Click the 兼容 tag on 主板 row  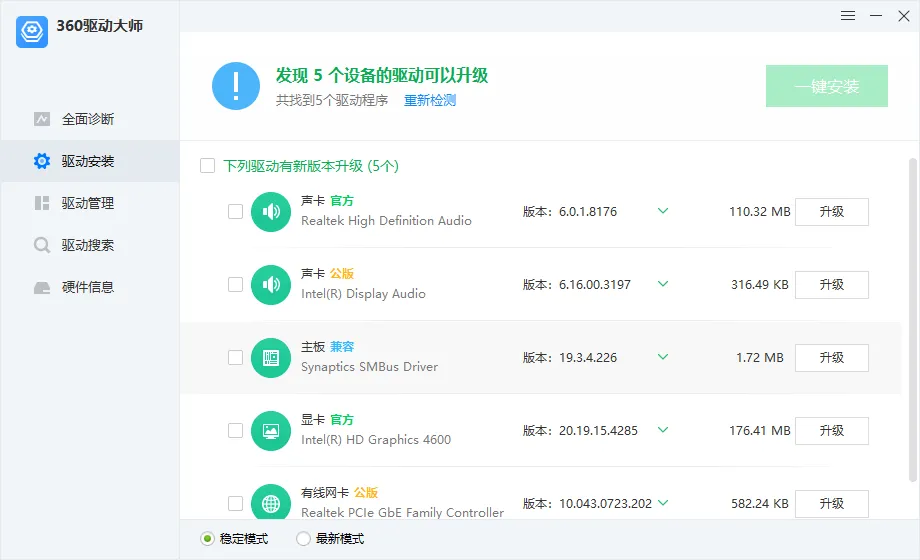(342, 347)
